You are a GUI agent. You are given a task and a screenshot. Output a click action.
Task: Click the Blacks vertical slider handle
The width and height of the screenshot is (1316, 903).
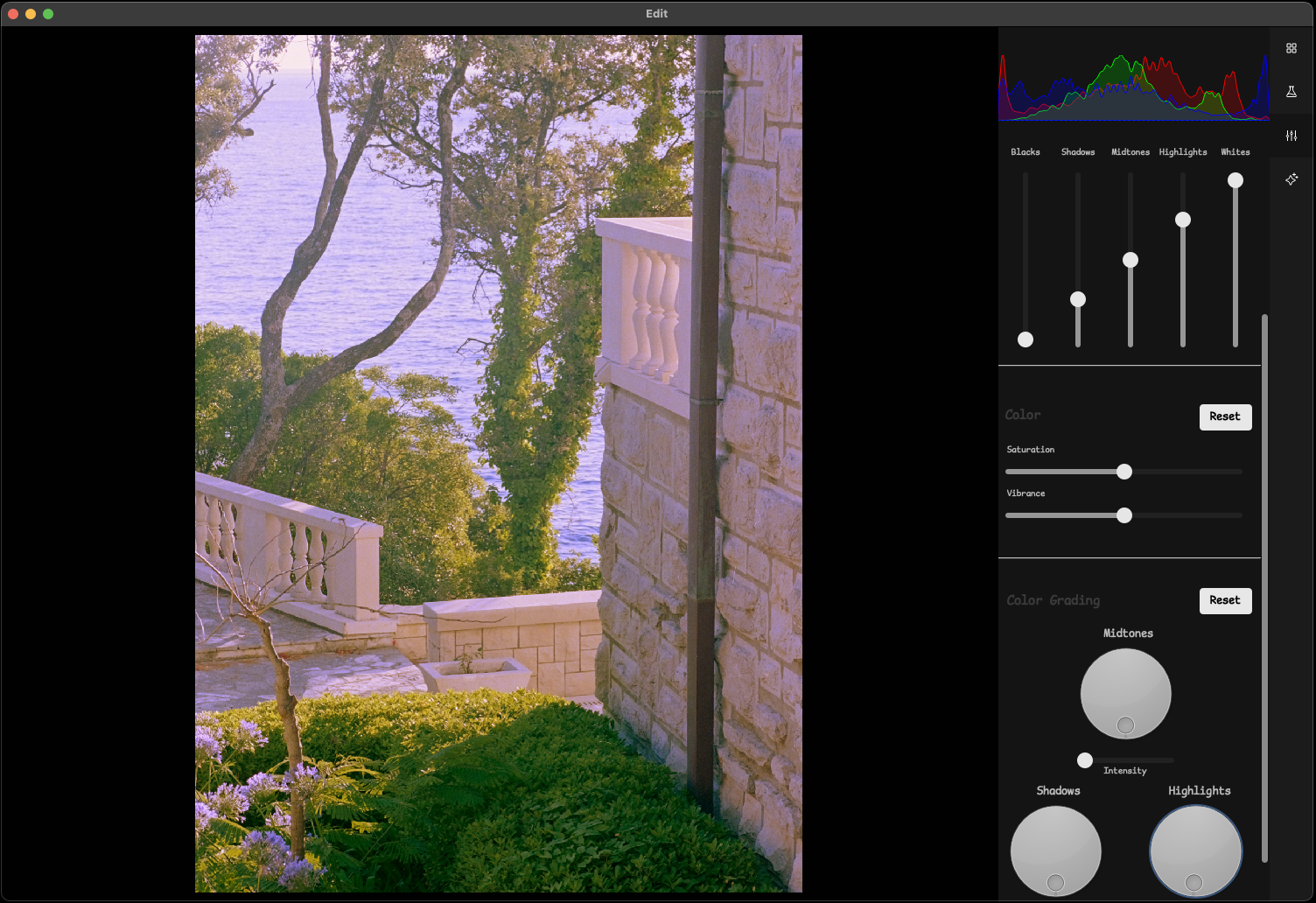point(1025,339)
